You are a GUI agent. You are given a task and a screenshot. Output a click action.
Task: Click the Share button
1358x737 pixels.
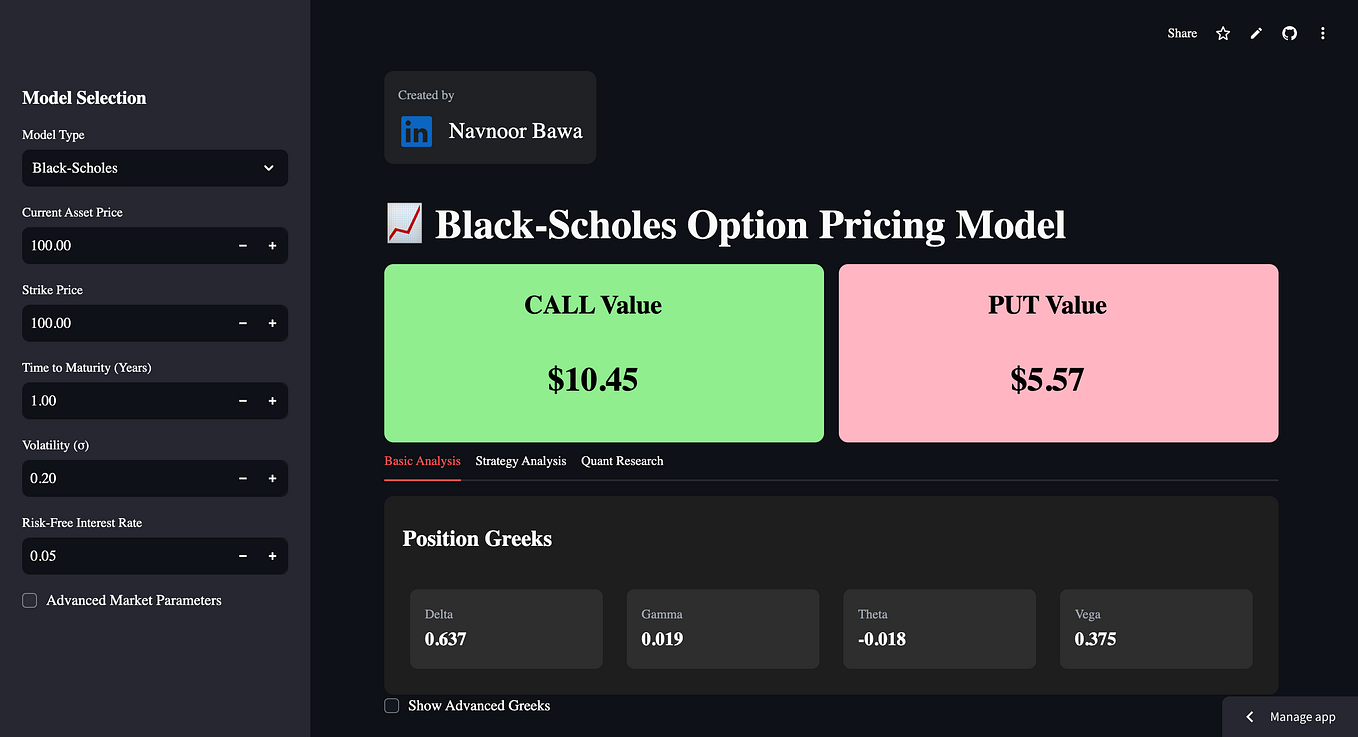(x=1182, y=33)
